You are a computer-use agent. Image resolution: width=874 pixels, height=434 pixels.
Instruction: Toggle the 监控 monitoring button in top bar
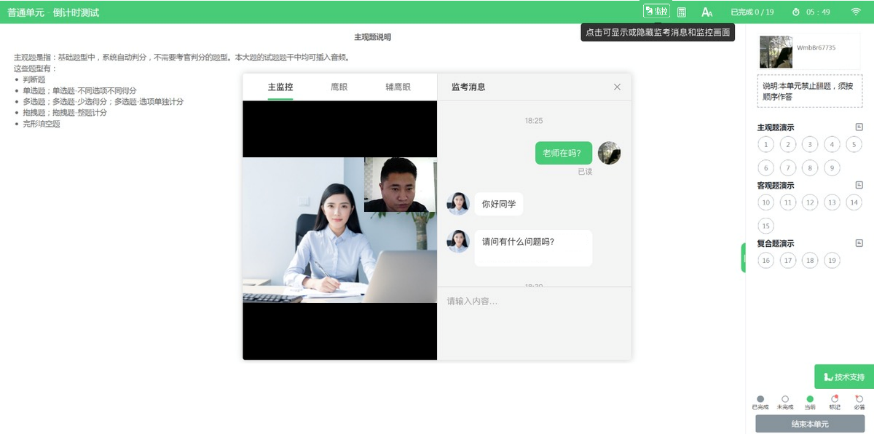pos(656,11)
